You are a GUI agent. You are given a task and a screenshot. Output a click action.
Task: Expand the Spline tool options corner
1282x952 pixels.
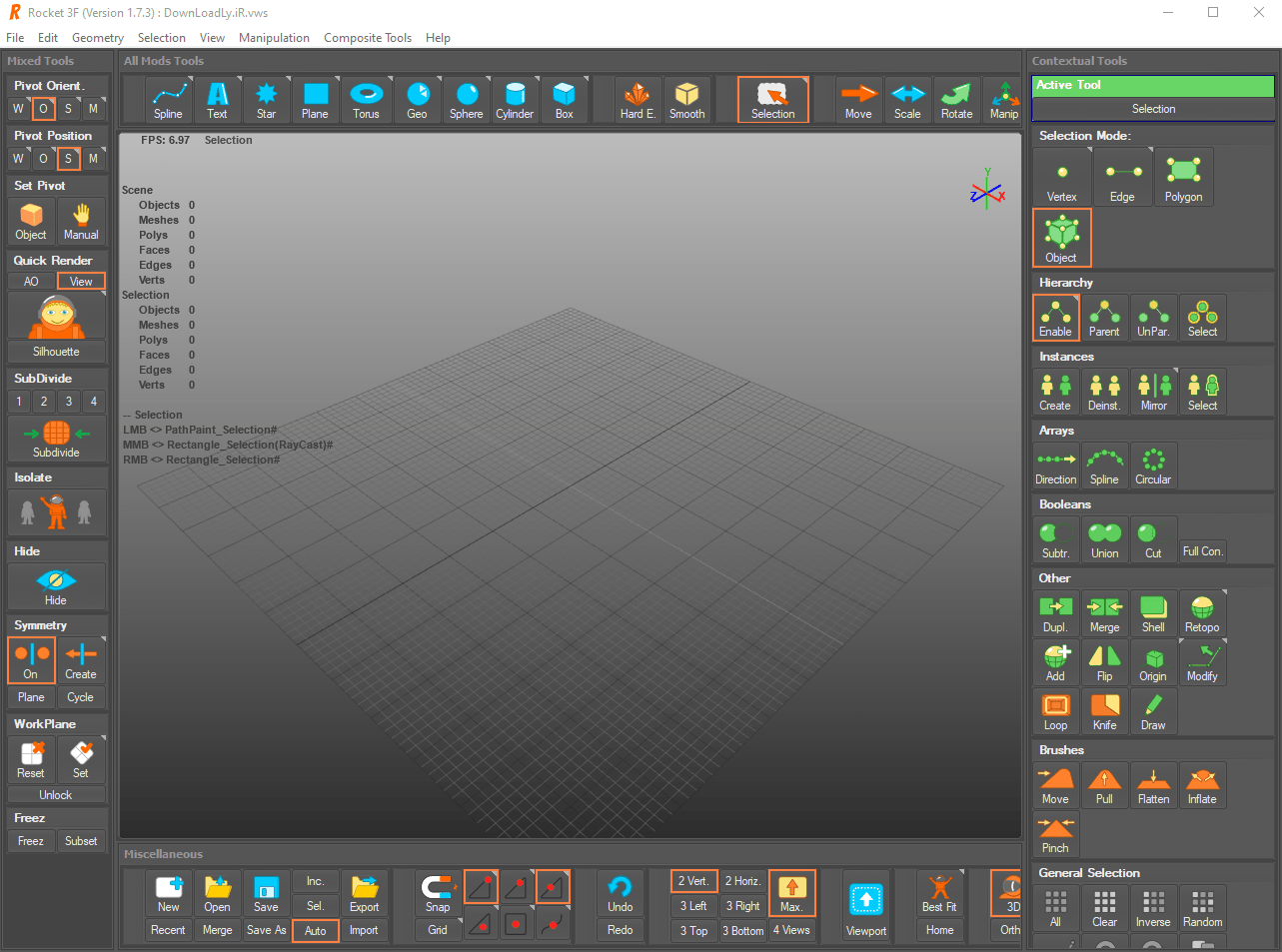(x=190, y=80)
